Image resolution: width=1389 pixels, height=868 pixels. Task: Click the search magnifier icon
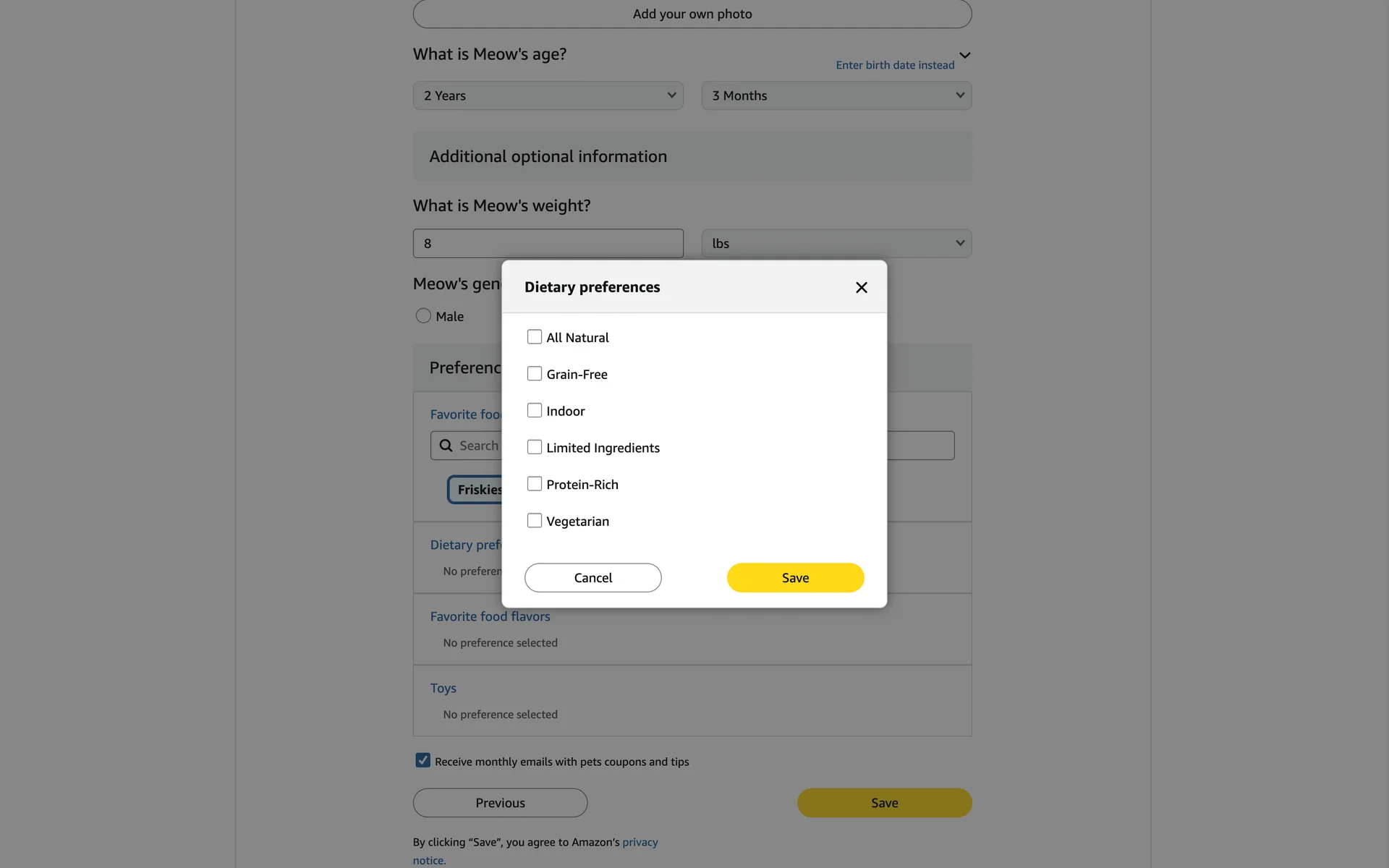[x=446, y=446]
